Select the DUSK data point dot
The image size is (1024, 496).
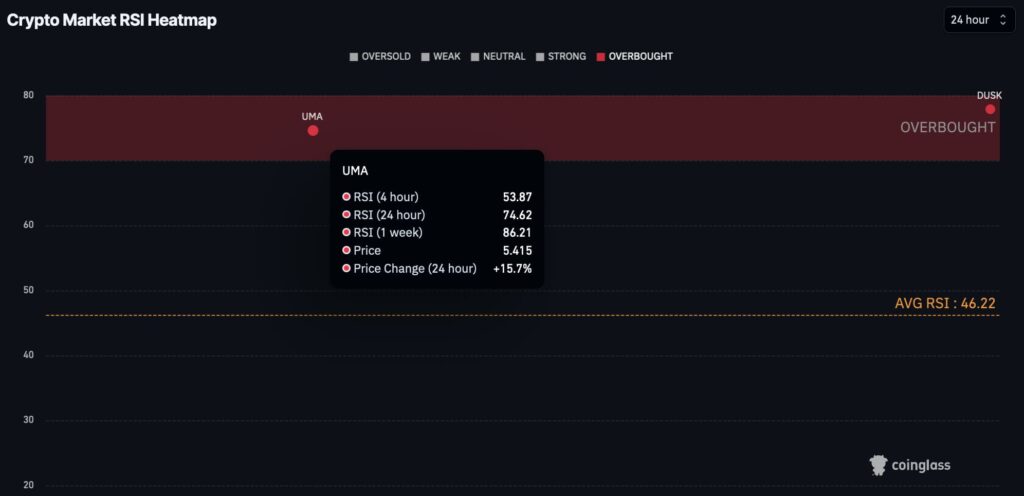(990, 109)
